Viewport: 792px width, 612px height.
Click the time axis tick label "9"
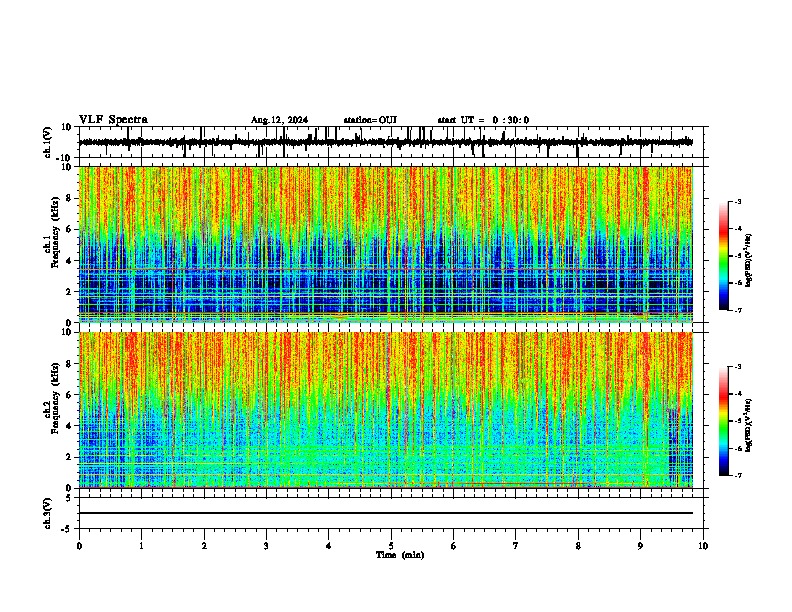coord(640,546)
